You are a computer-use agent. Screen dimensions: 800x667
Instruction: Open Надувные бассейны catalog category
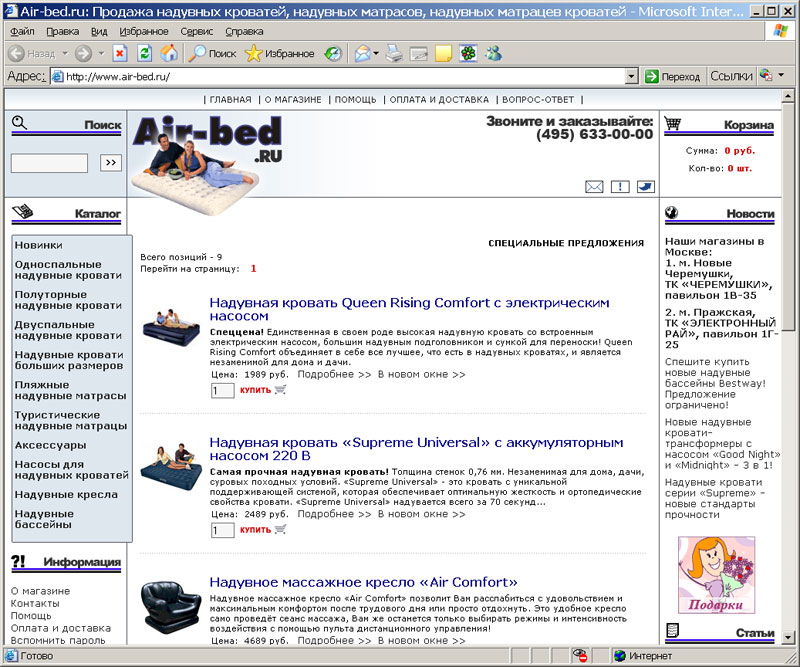coord(44,519)
